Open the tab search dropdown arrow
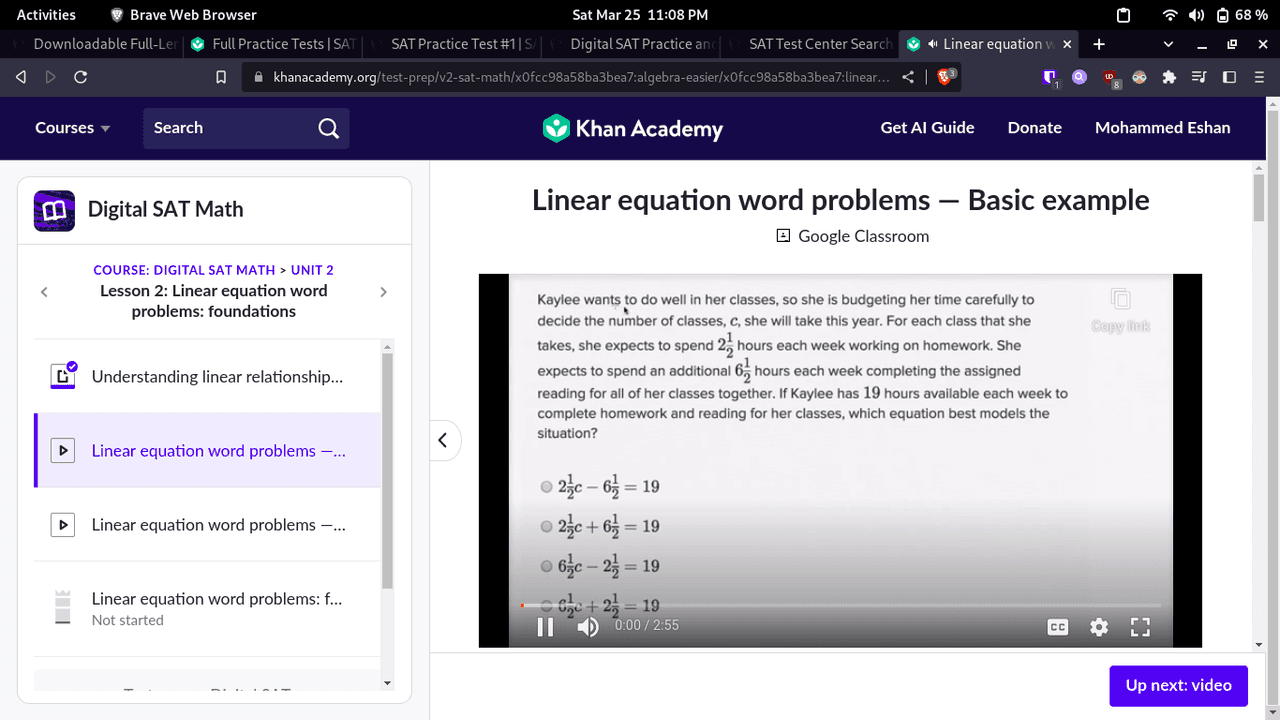The height and width of the screenshot is (720, 1280). click(x=1169, y=44)
